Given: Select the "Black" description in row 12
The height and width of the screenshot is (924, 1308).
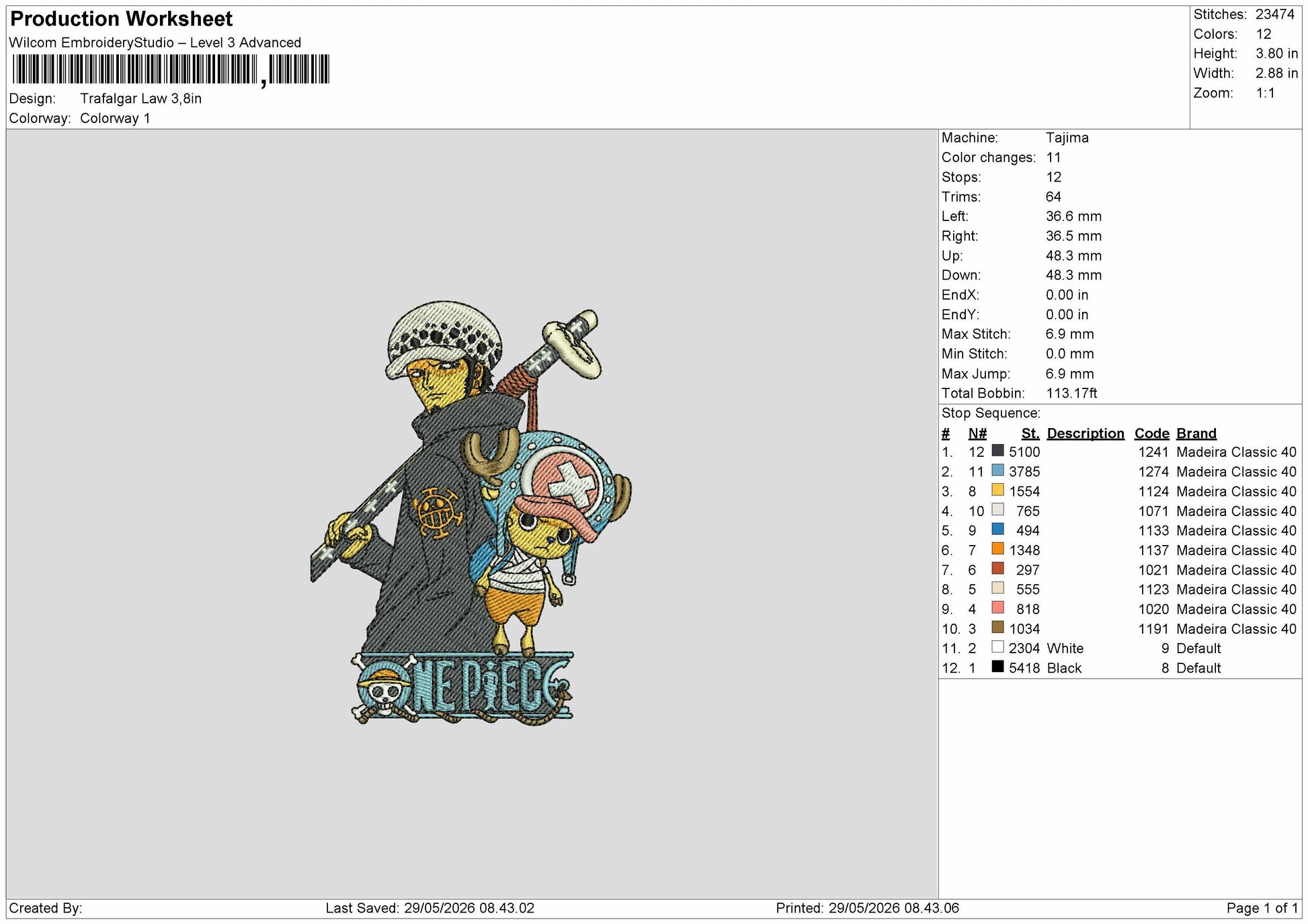Looking at the screenshot, I should [x=1065, y=668].
